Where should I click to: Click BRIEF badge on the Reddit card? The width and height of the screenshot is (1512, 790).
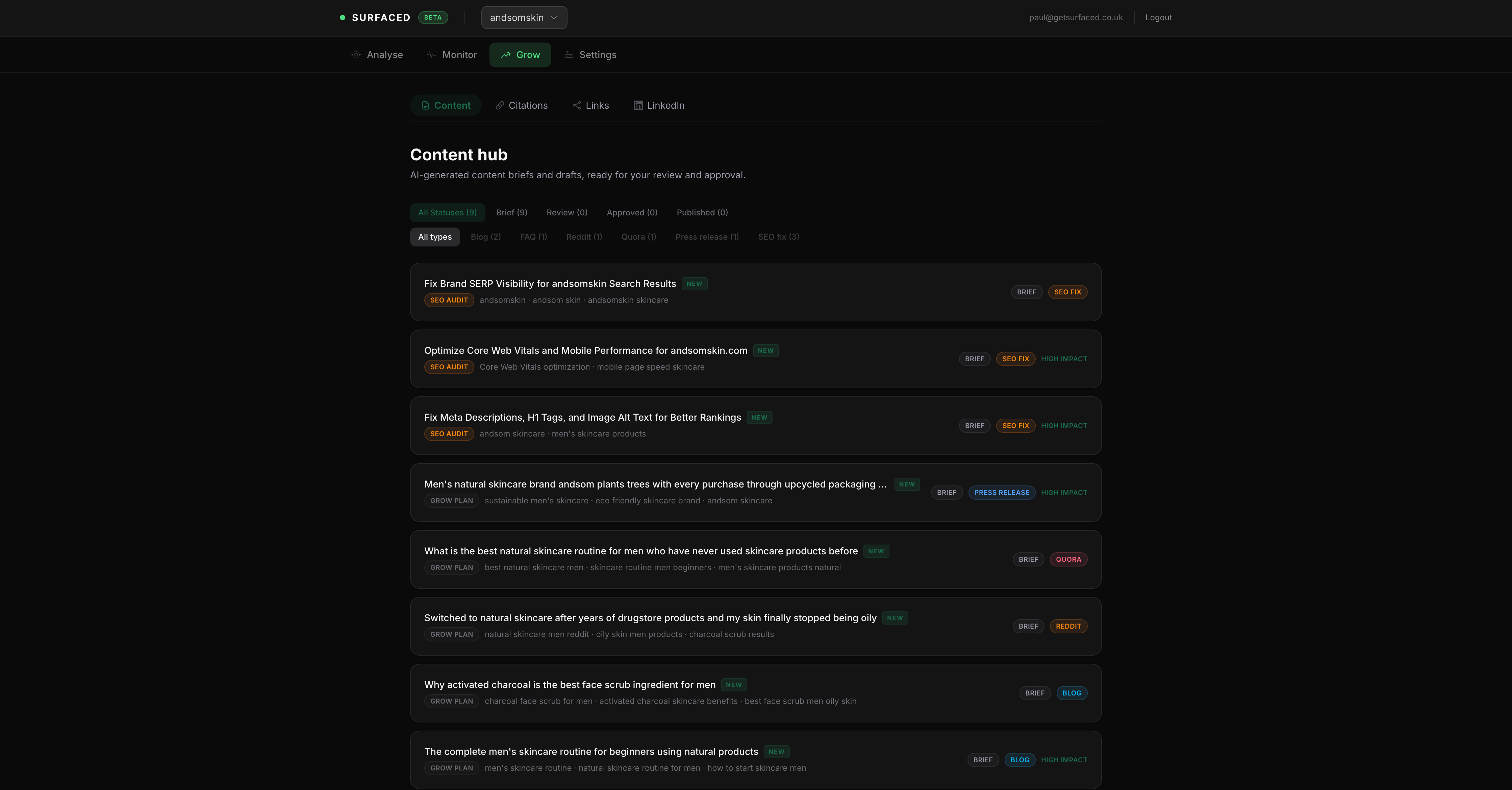coord(1028,626)
